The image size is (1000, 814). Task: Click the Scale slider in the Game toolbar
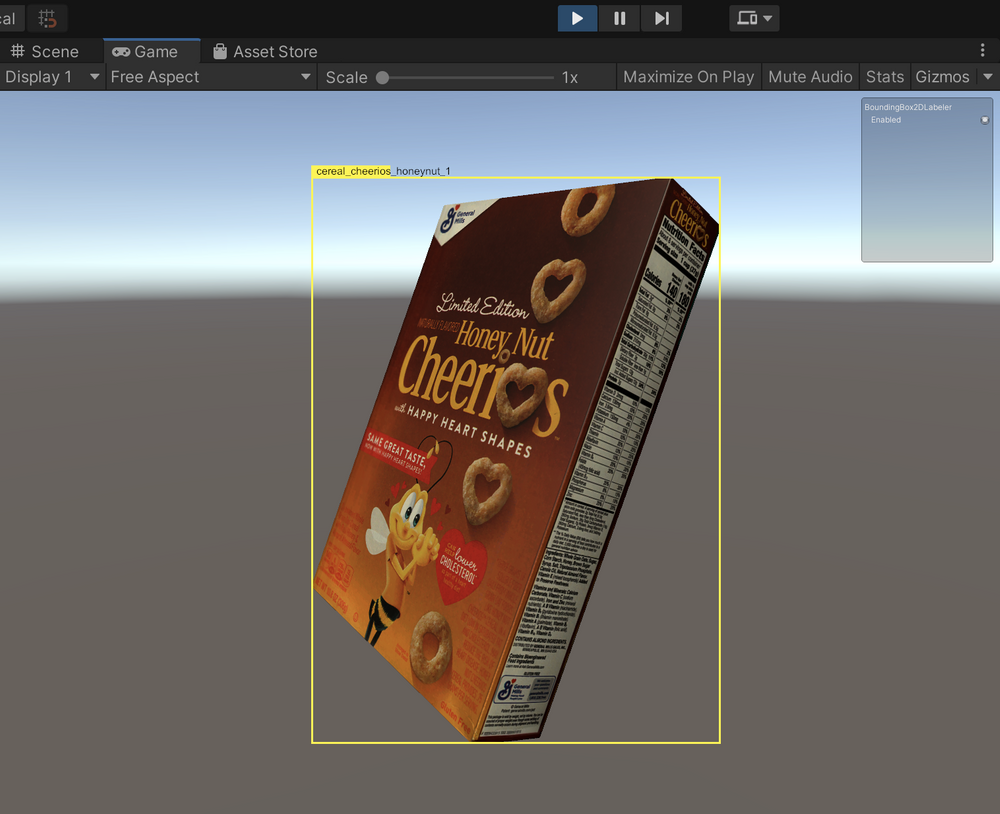383,76
